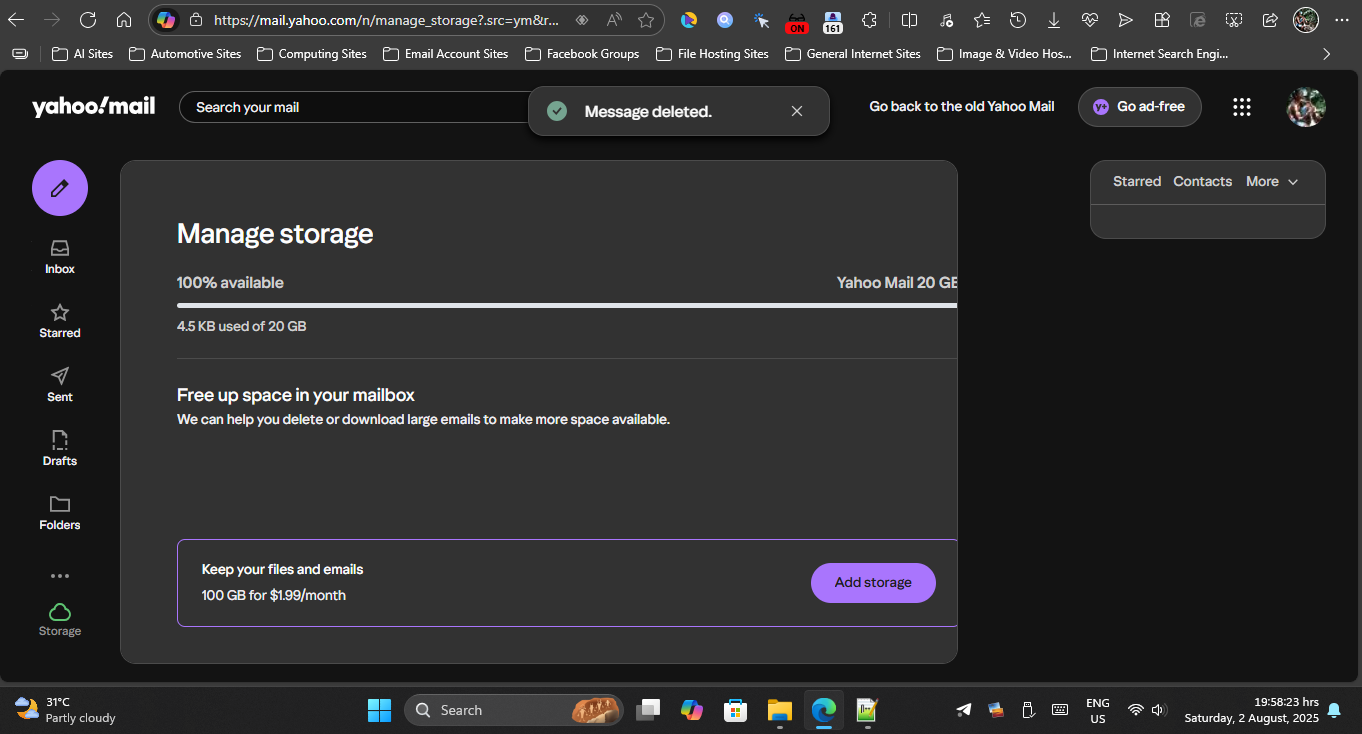Image resolution: width=1362 pixels, height=734 pixels.
Task: Select the Storage cloud icon
Action: click(x=60, y=619)
